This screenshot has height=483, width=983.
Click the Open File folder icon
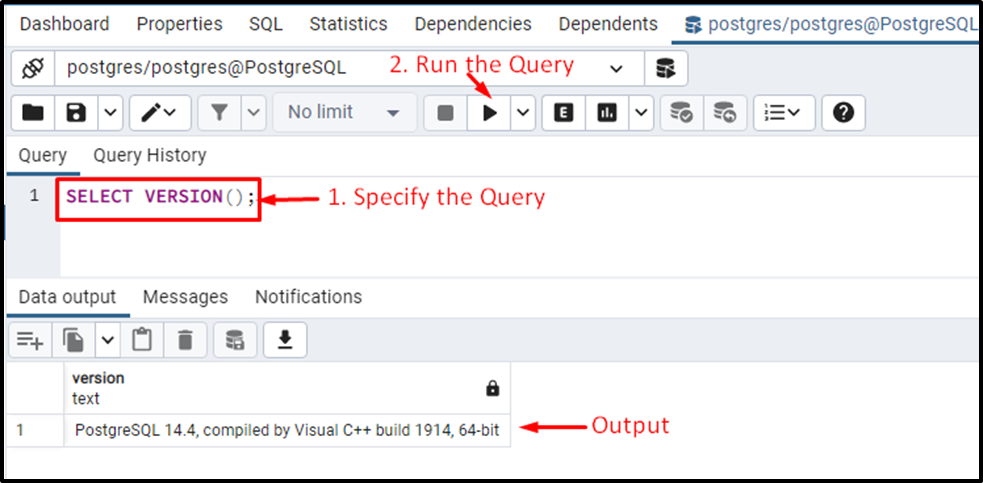click(x=33, y=113)
